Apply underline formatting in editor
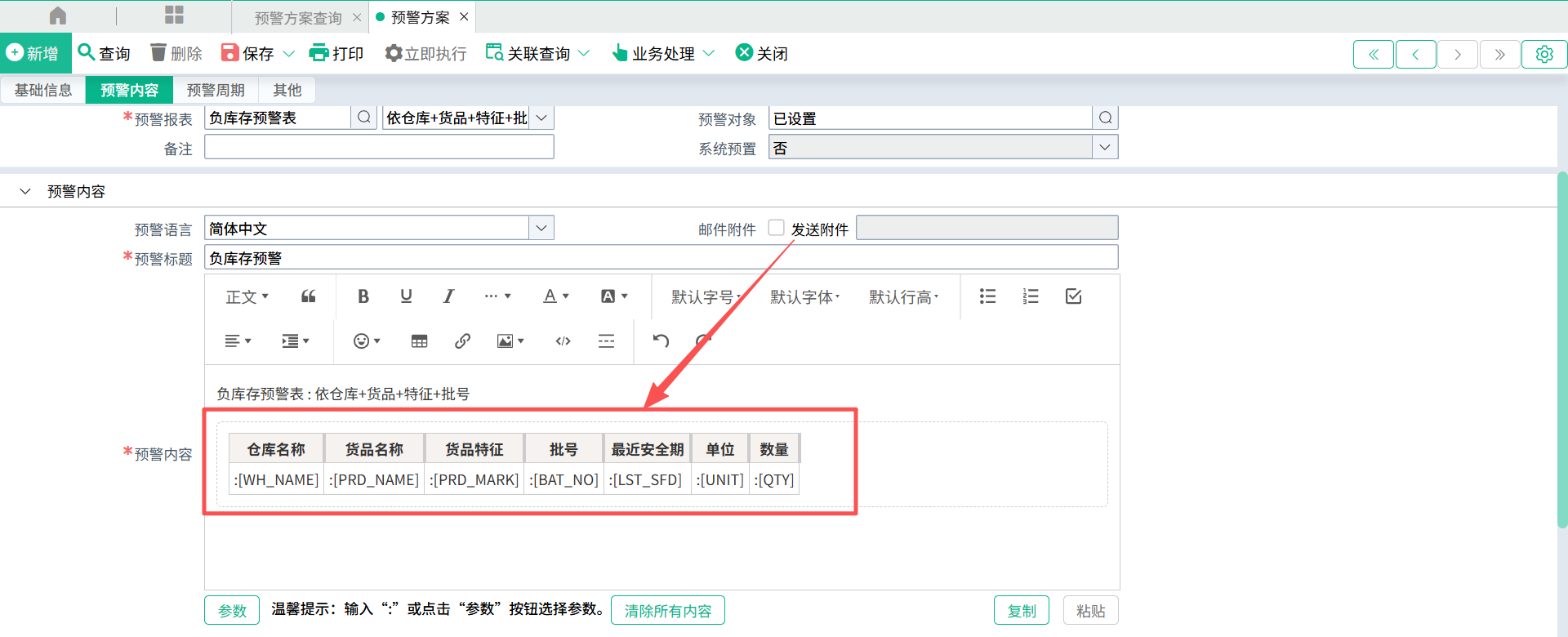1568x637 pixels. click(x=406, y=296)
